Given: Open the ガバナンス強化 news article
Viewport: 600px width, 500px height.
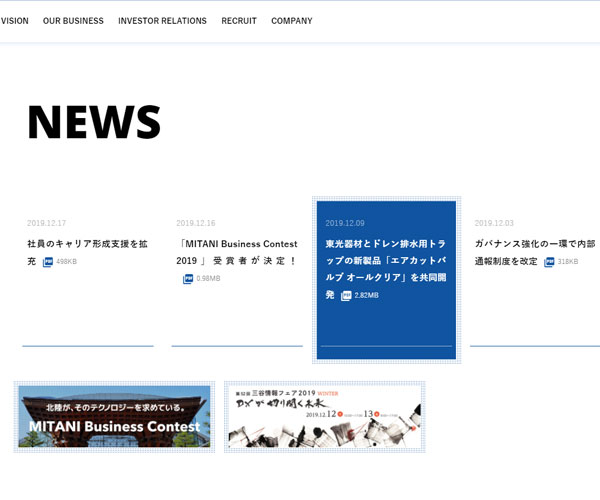Looking at the screenshot, I should coord(535,244).
